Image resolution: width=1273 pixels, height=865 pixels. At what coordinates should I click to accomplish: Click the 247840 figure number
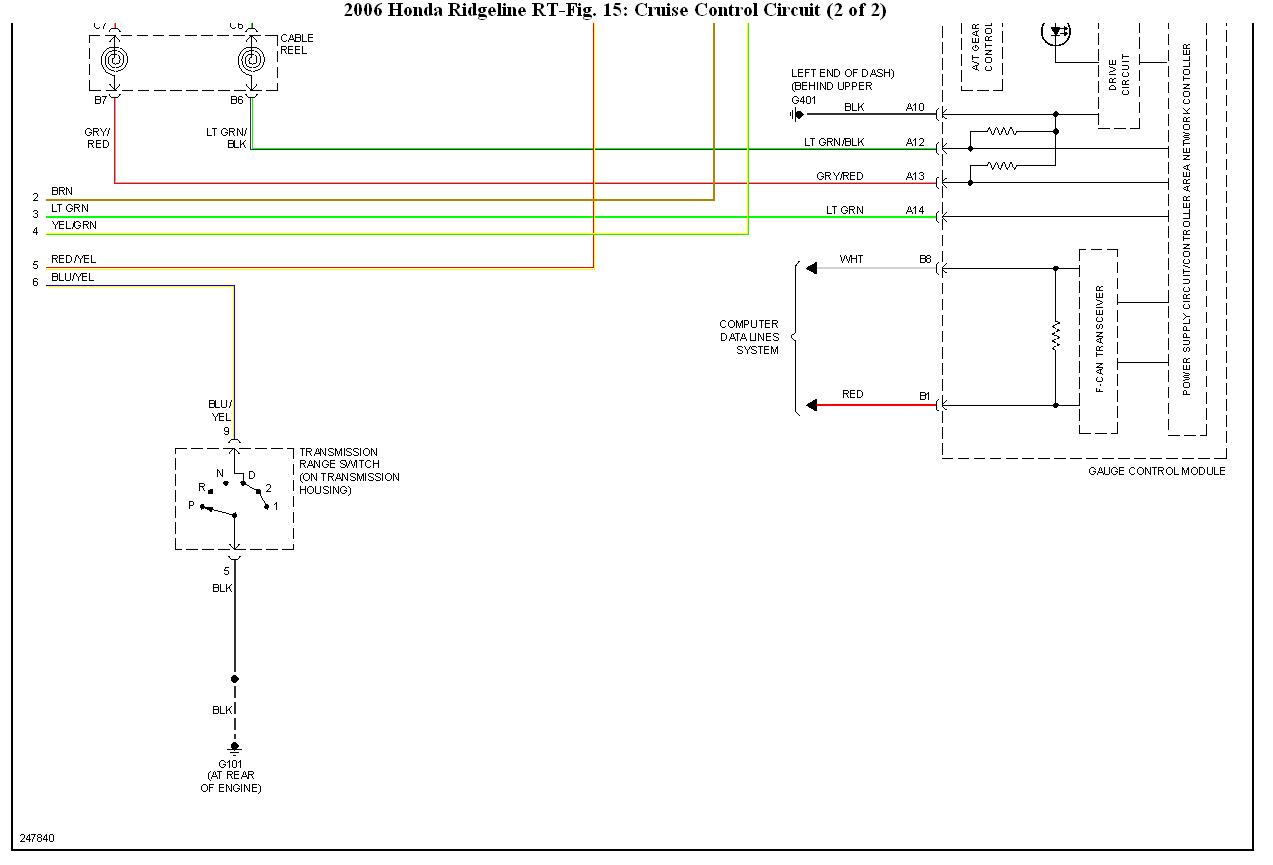37,838
